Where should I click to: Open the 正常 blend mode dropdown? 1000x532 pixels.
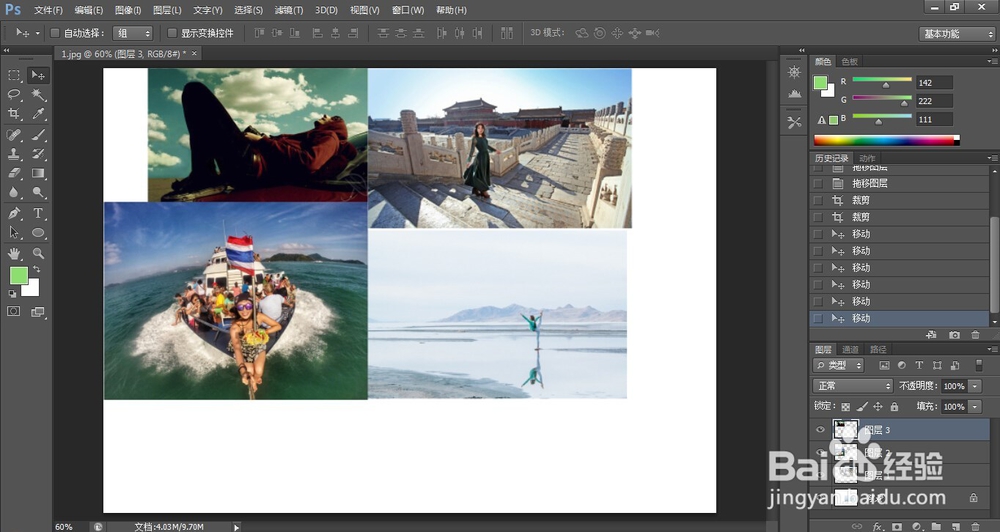(853, 386)
